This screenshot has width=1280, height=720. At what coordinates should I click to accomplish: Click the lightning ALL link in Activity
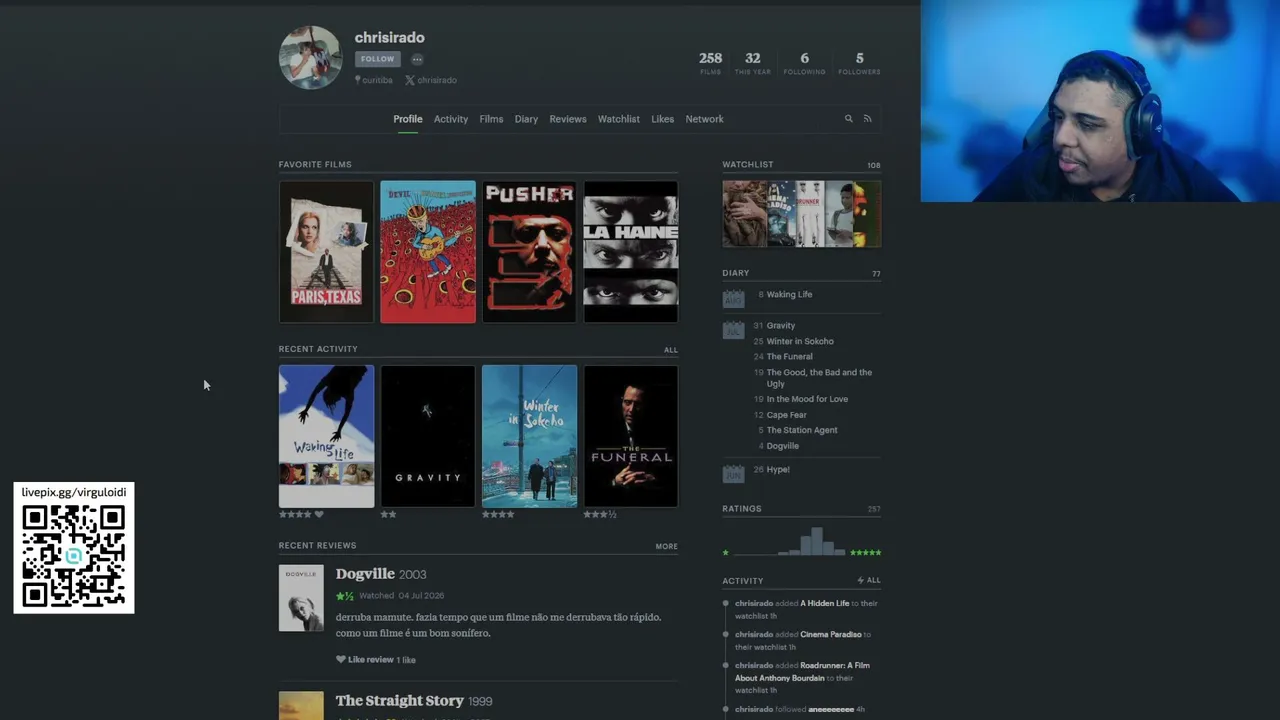click(869, 580)
